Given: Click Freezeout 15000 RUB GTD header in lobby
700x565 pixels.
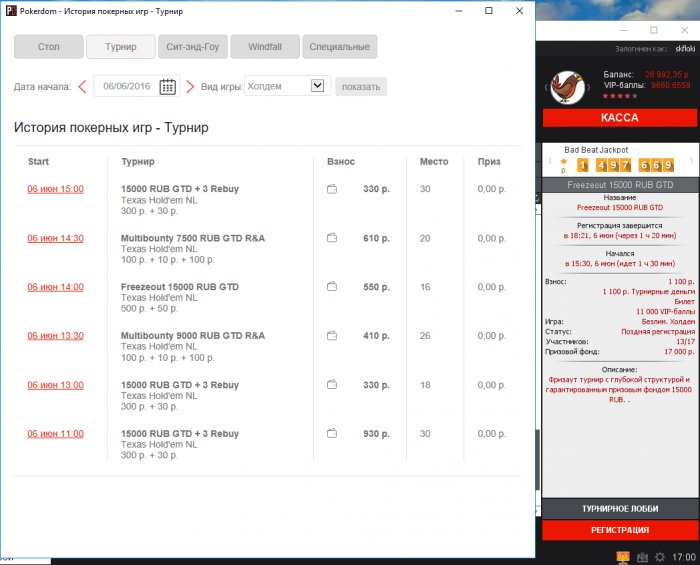Looking at the screenshot, I should pyautogui.click(x=620, y=185).
